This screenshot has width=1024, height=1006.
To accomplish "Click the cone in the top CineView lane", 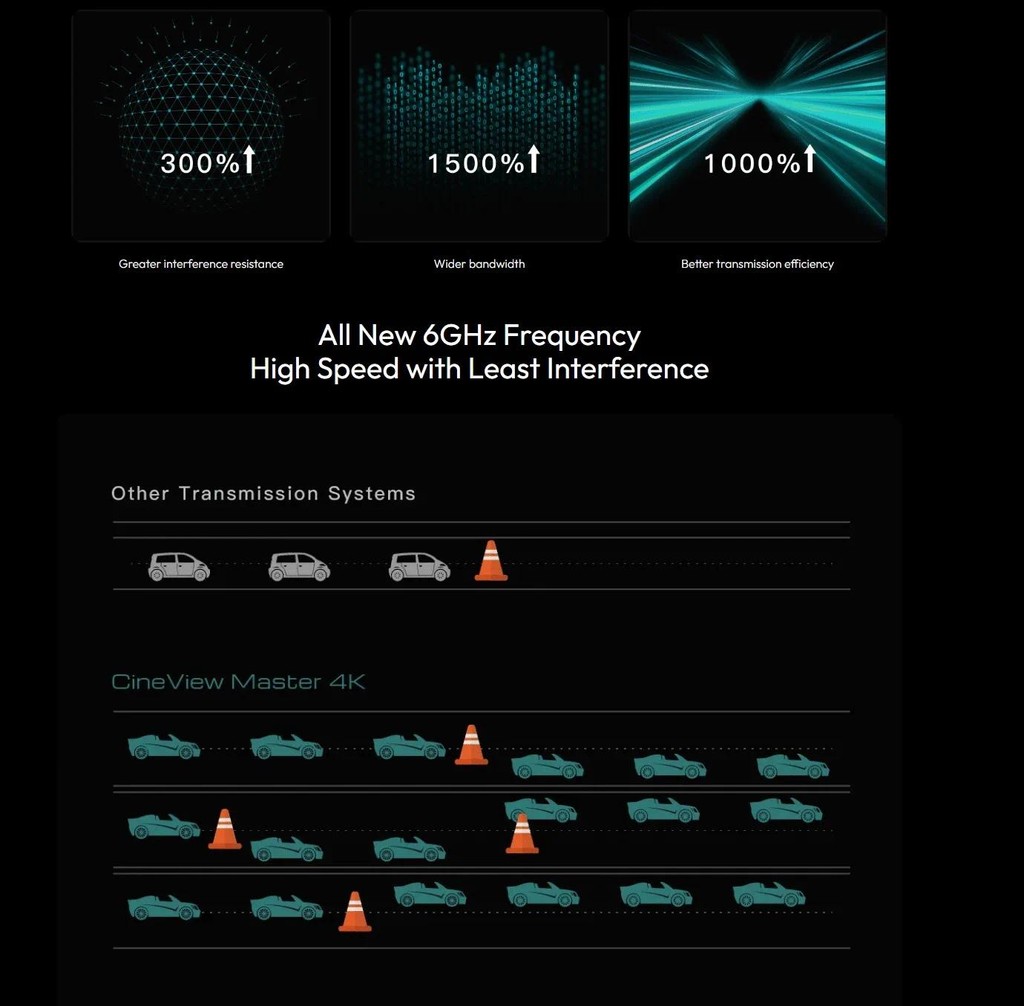I will 471,745.
